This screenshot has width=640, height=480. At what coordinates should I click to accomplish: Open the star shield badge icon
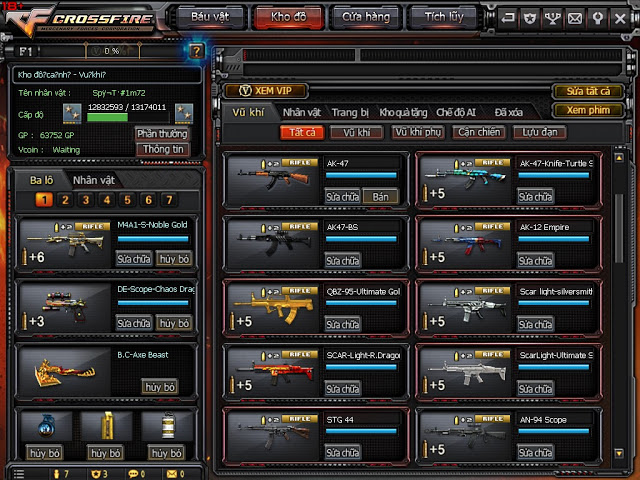pyautogui.click(x=530, y=18)
